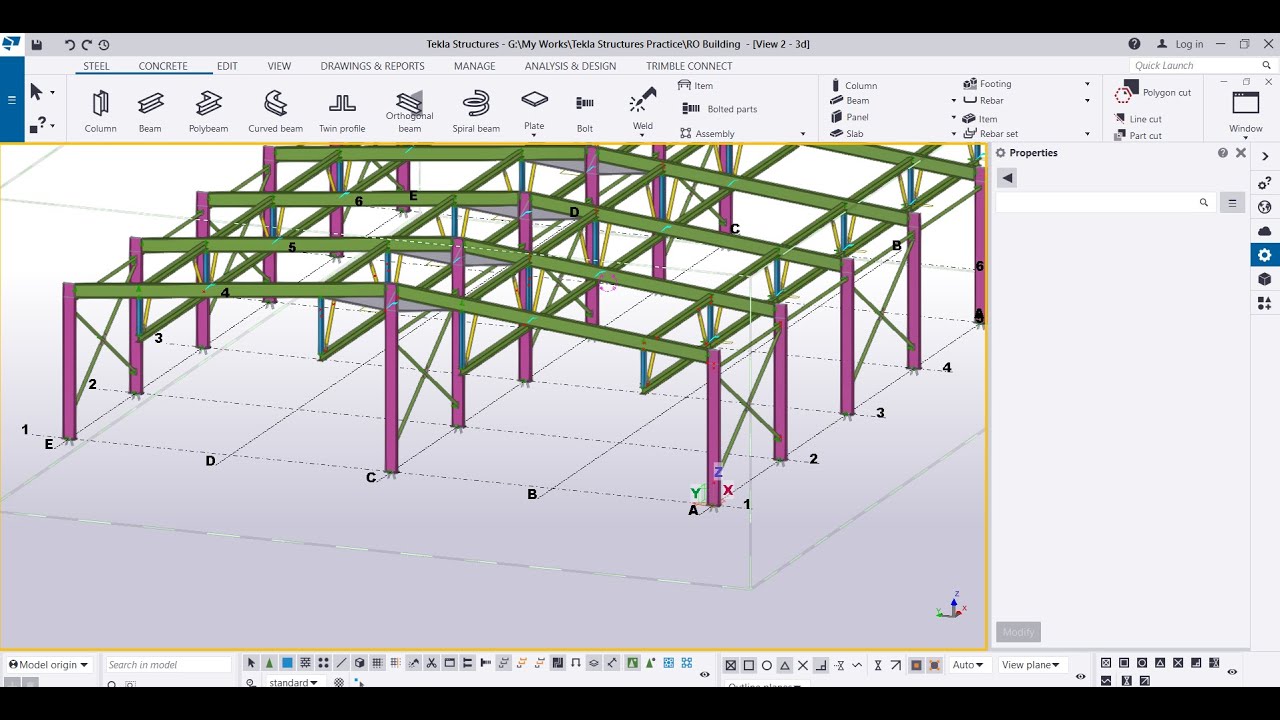Screen dimensions: 1280x720
Task: Open the CONCRETE ribbon tab
Action: [163, 66]
